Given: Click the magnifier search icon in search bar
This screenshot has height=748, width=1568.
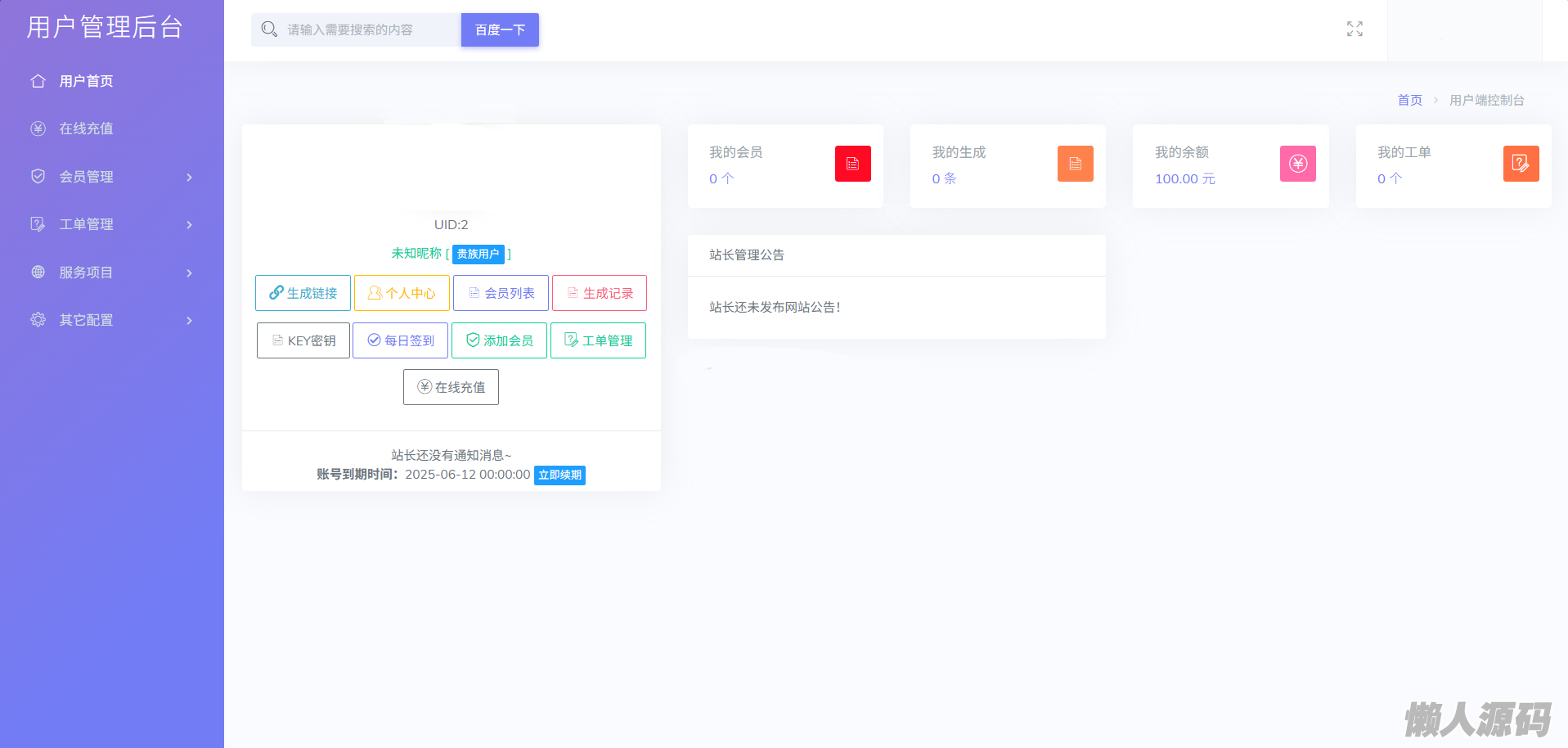Looking at the screenshot, I should pyautogui.click(x=269, y=29).
